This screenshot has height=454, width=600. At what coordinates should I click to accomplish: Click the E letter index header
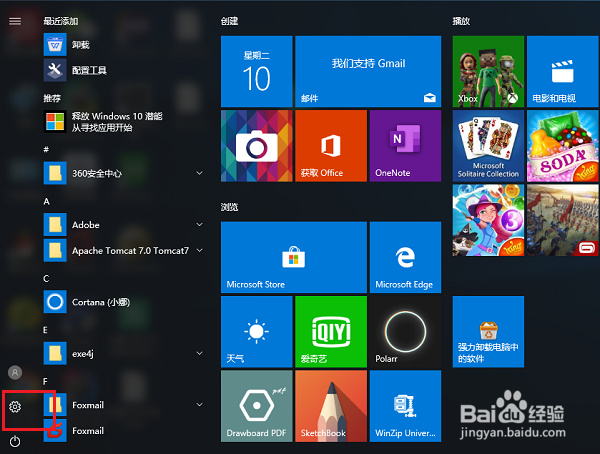pyautogui.click(x=45, y=330)
